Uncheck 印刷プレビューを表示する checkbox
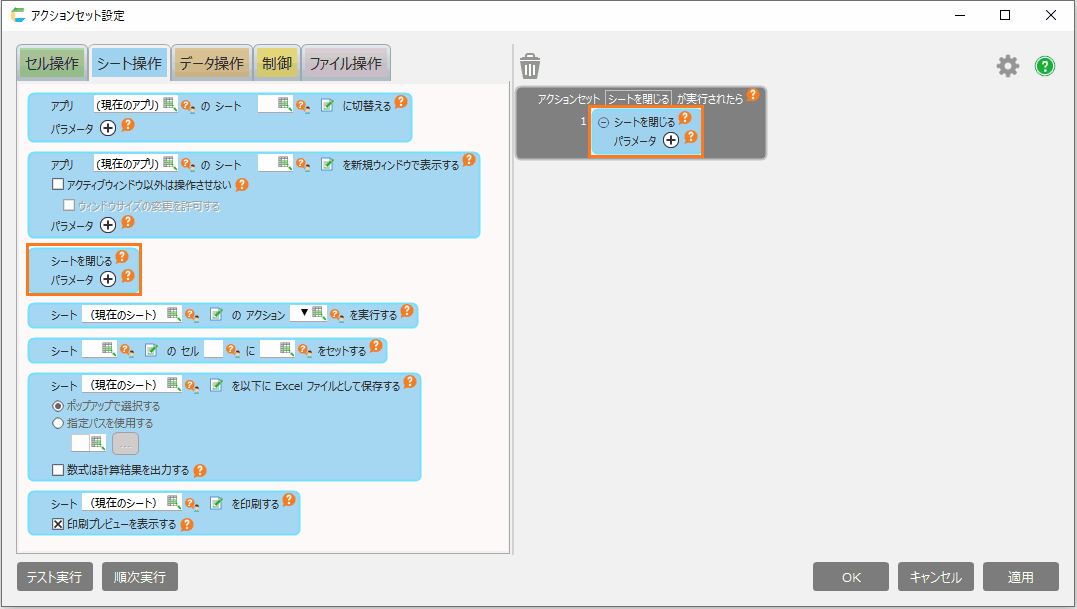The image size is (1077, 609). pos(58,524)
